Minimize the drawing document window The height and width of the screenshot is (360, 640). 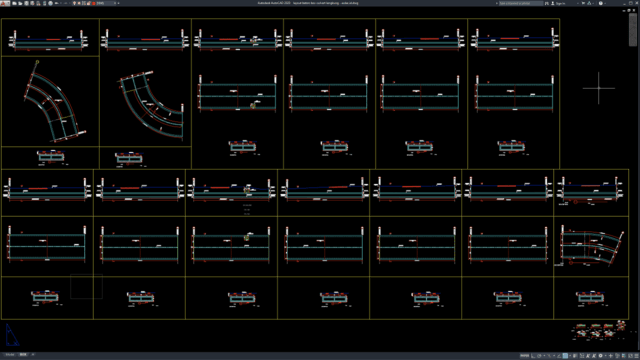point(624,10)
